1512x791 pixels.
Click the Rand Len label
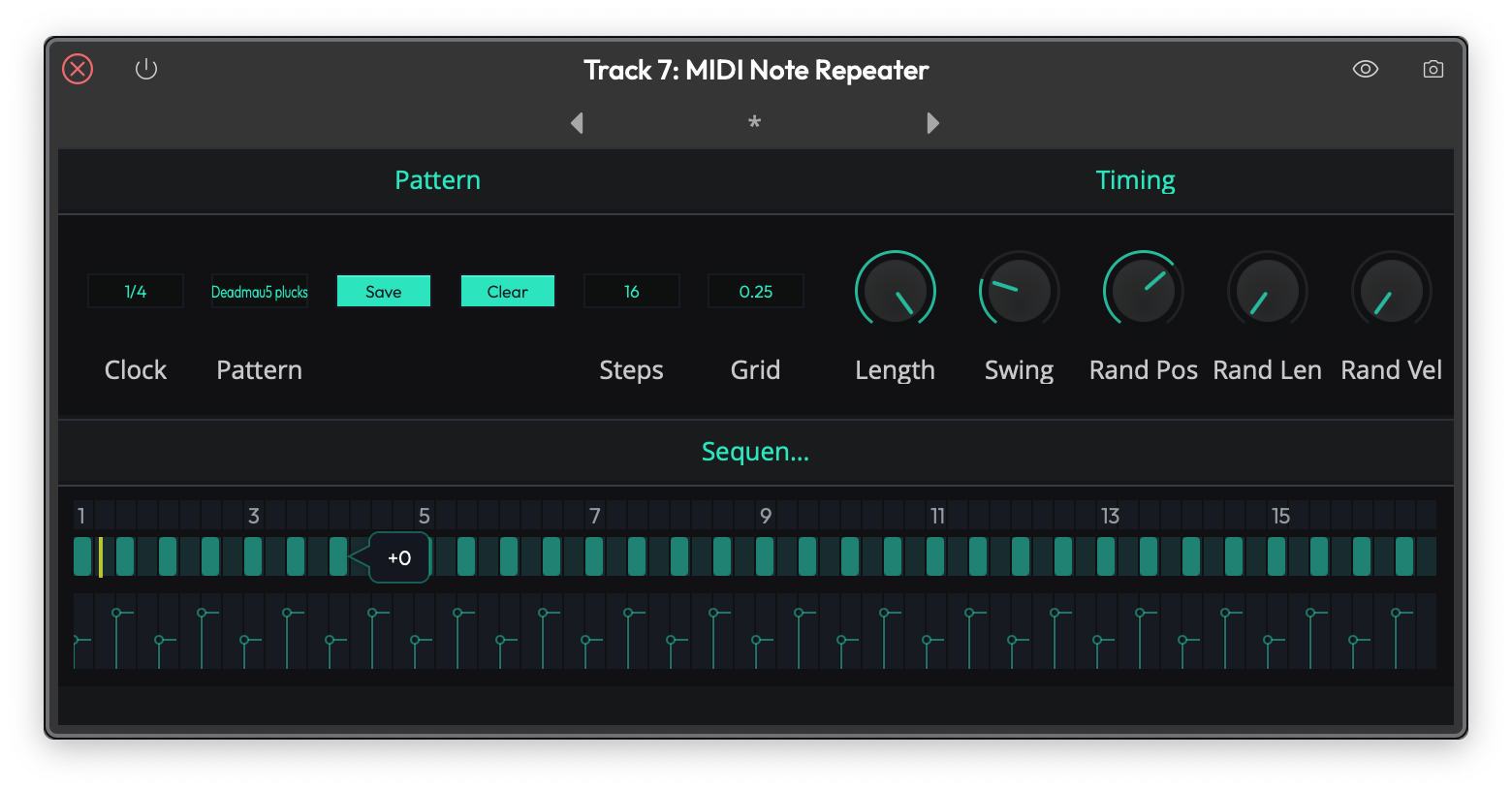point(1268,370)
